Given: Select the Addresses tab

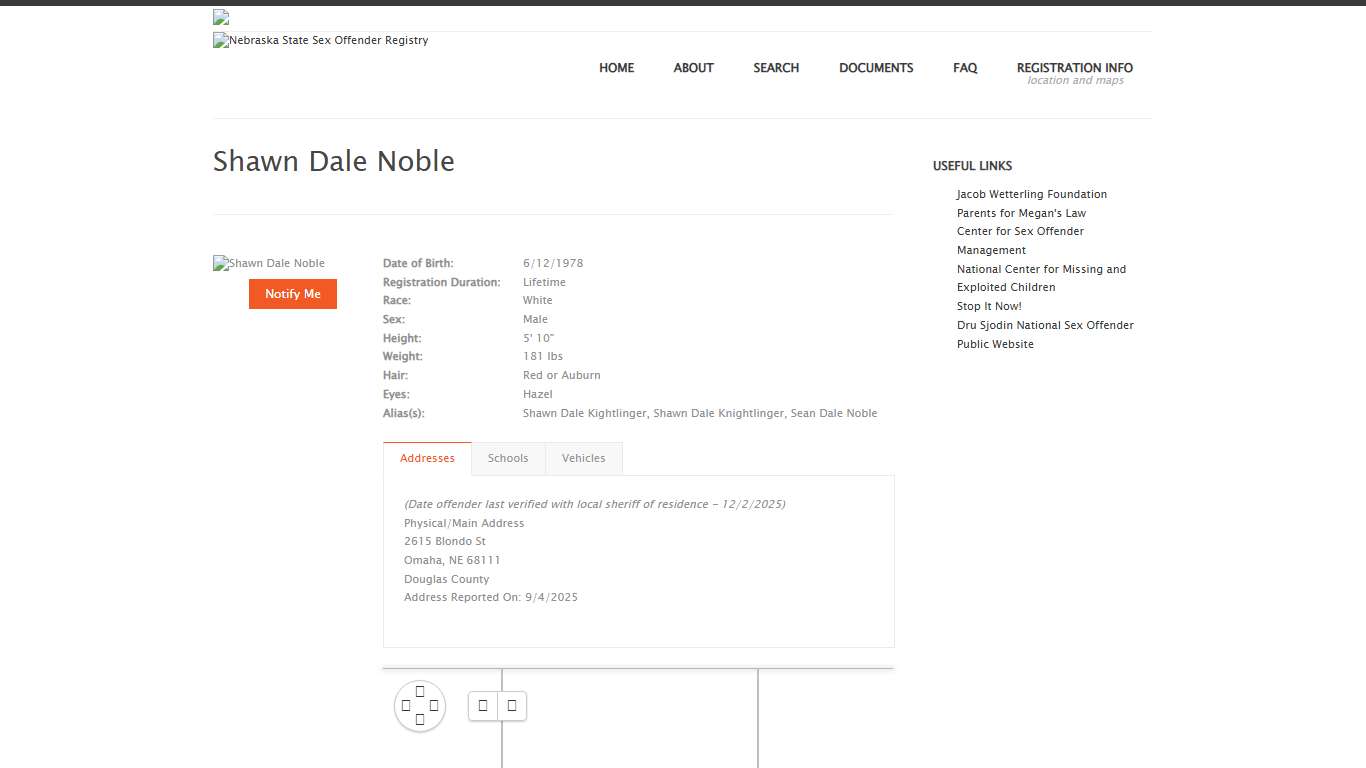Looking at the screenshot, I should point(427,457).
